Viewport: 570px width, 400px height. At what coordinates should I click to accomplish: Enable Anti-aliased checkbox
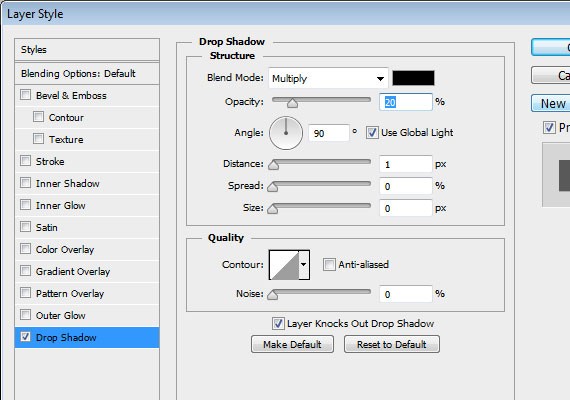(329, 265)
